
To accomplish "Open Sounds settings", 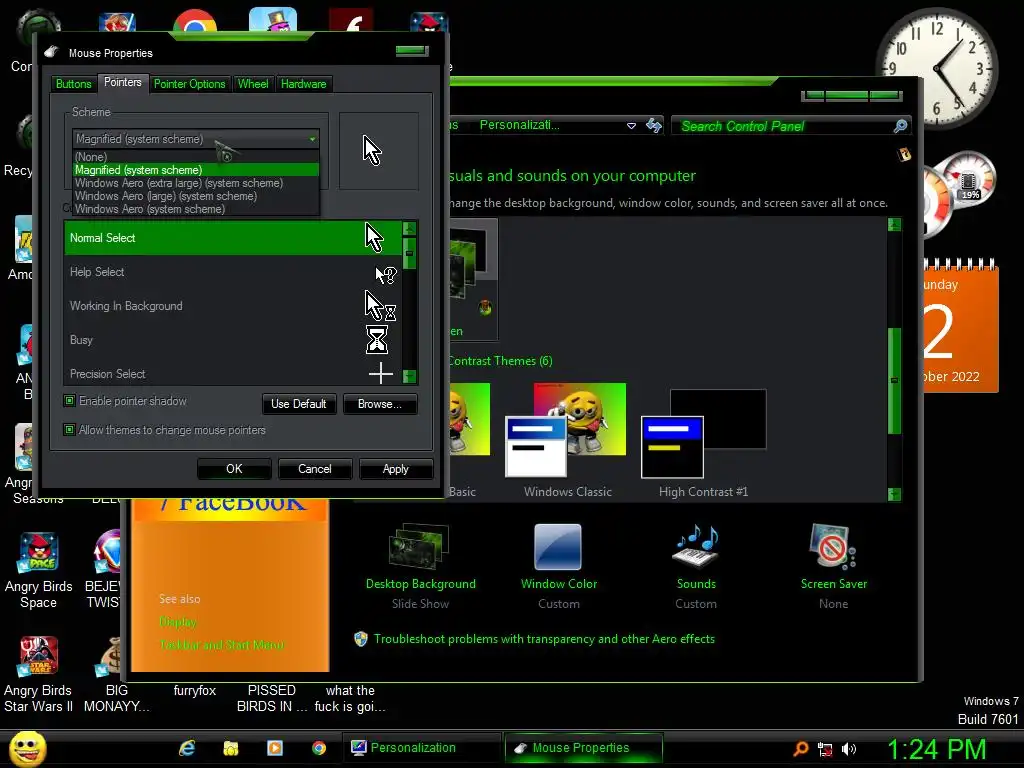I will [696, 566].
